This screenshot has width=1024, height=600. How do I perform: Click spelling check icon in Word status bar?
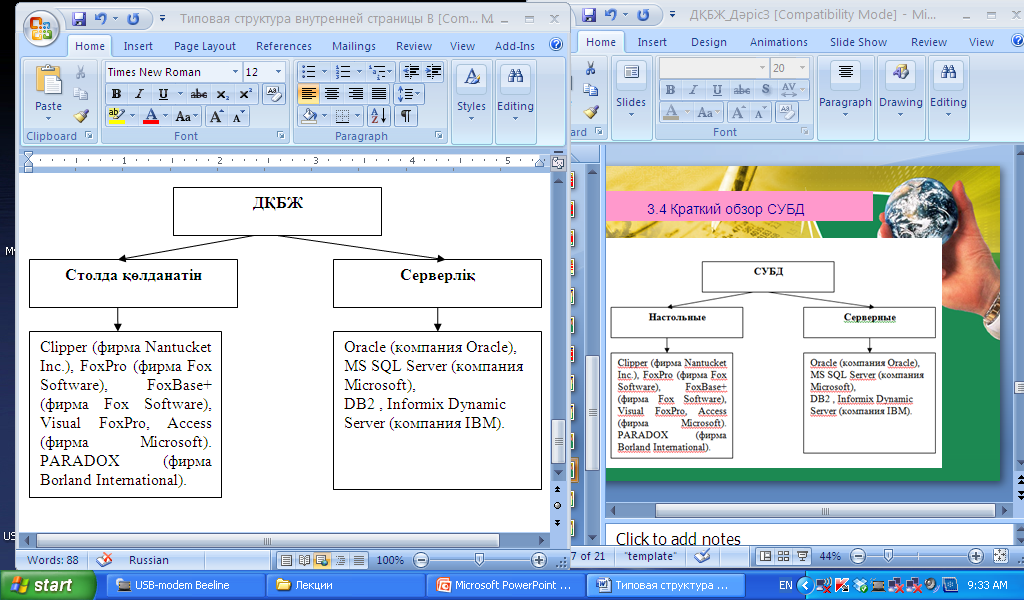pyautogui.click(x=104, y=560)
